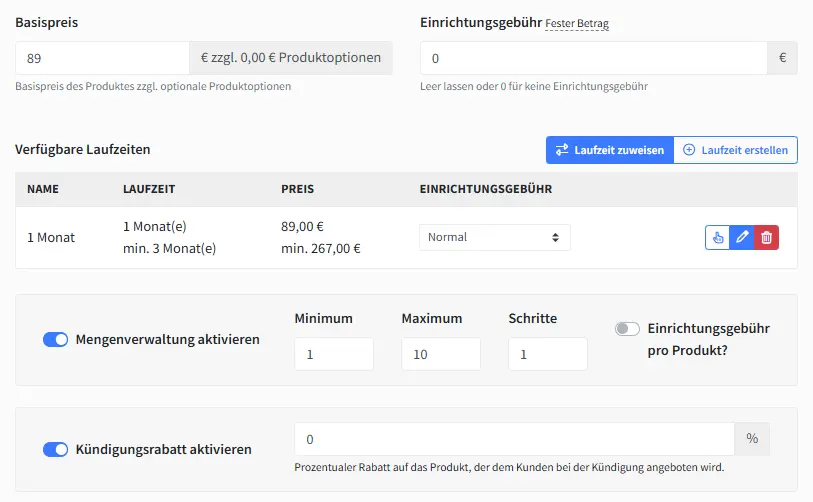Delete the 1 Monat term with trash icon
Viewport: 813px width, 502px height.
point(766,238)
